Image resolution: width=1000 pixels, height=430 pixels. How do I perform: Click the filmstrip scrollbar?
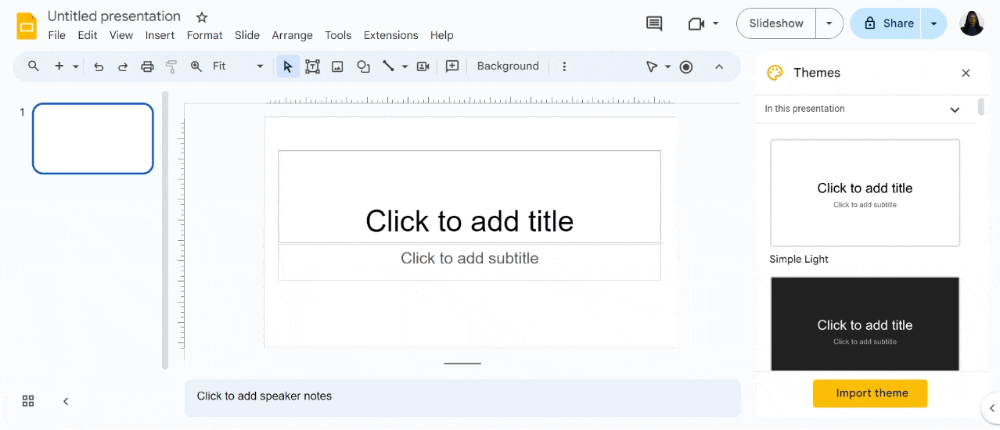coord(165,230)
